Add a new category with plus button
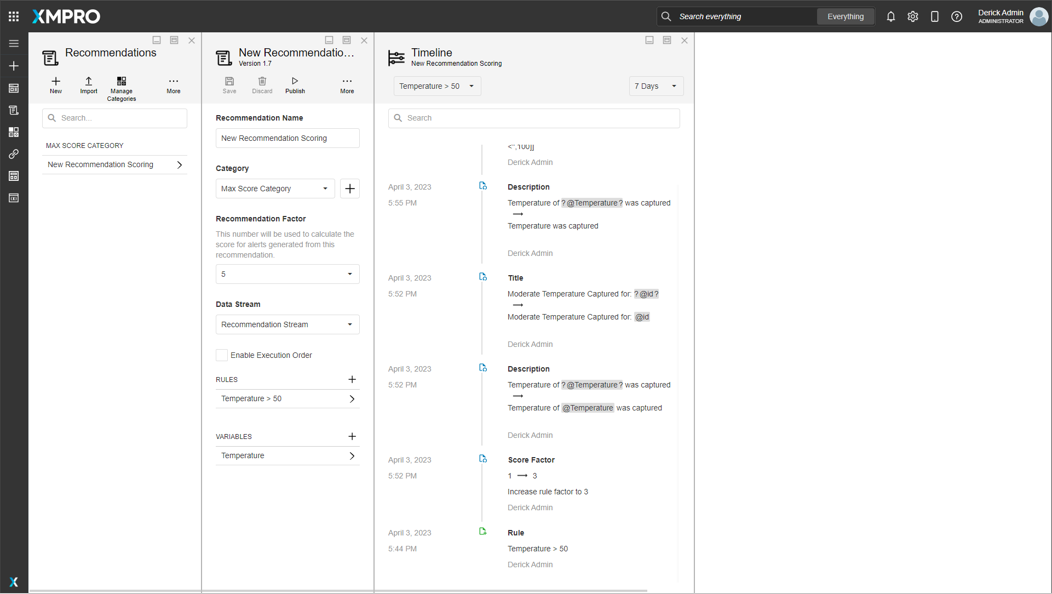Screen dimensions: 1052x594 click(x=350, y=188)
